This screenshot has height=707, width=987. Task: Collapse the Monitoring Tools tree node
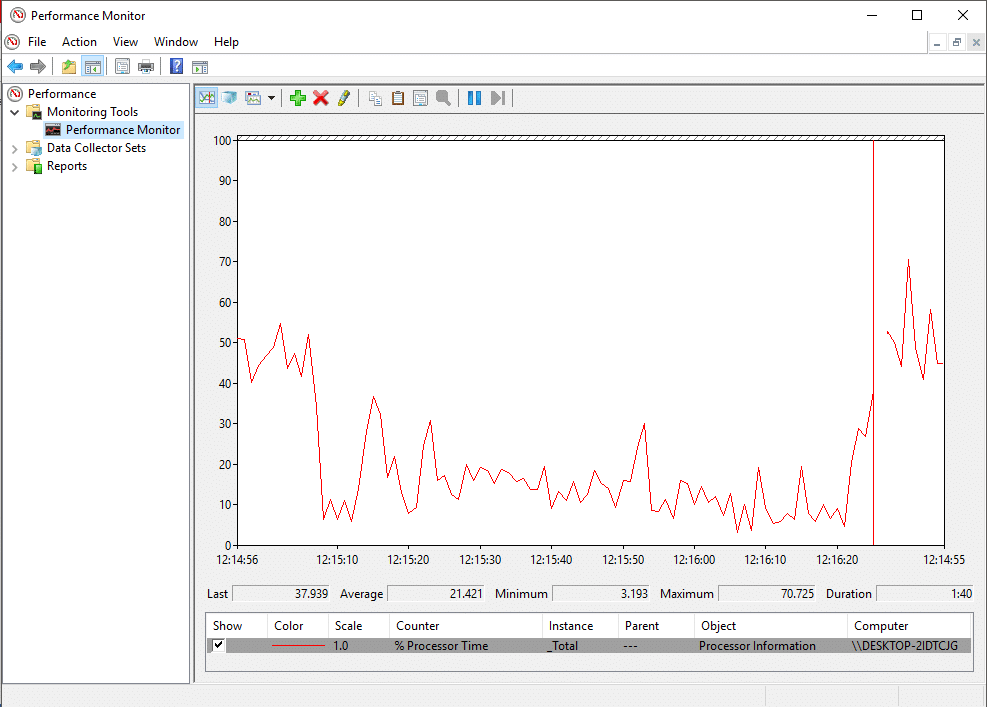(15, 112)
